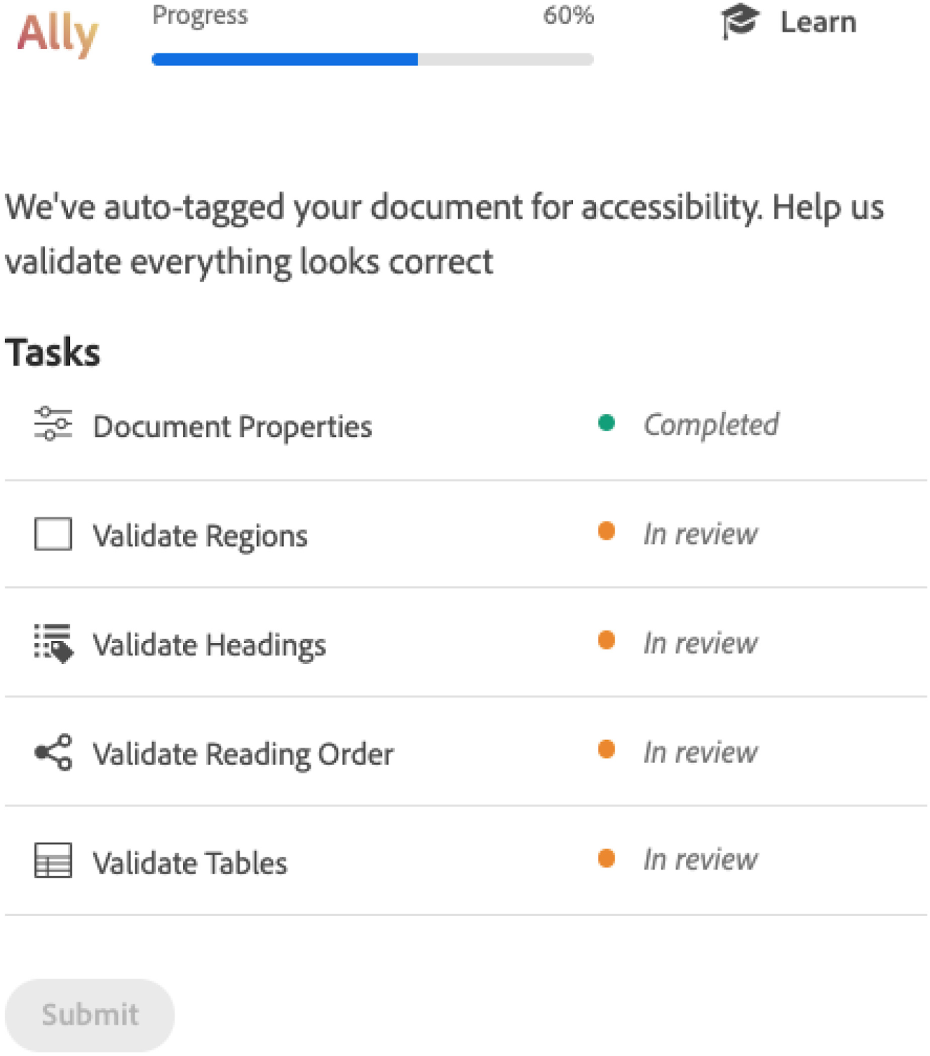Click the Learn graduation cap icon

[738, 22]
